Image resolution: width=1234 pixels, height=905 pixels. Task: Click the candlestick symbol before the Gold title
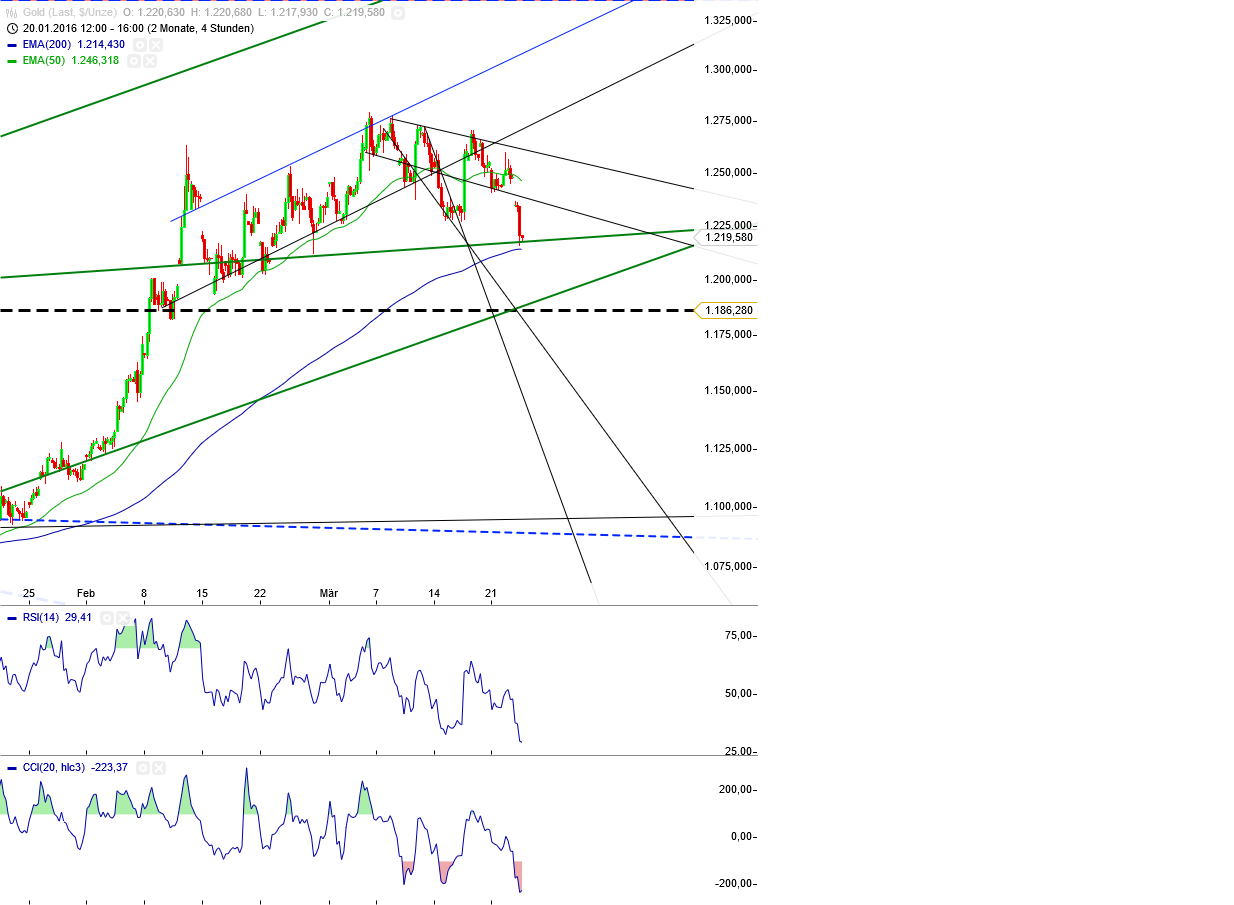(11, 13)
